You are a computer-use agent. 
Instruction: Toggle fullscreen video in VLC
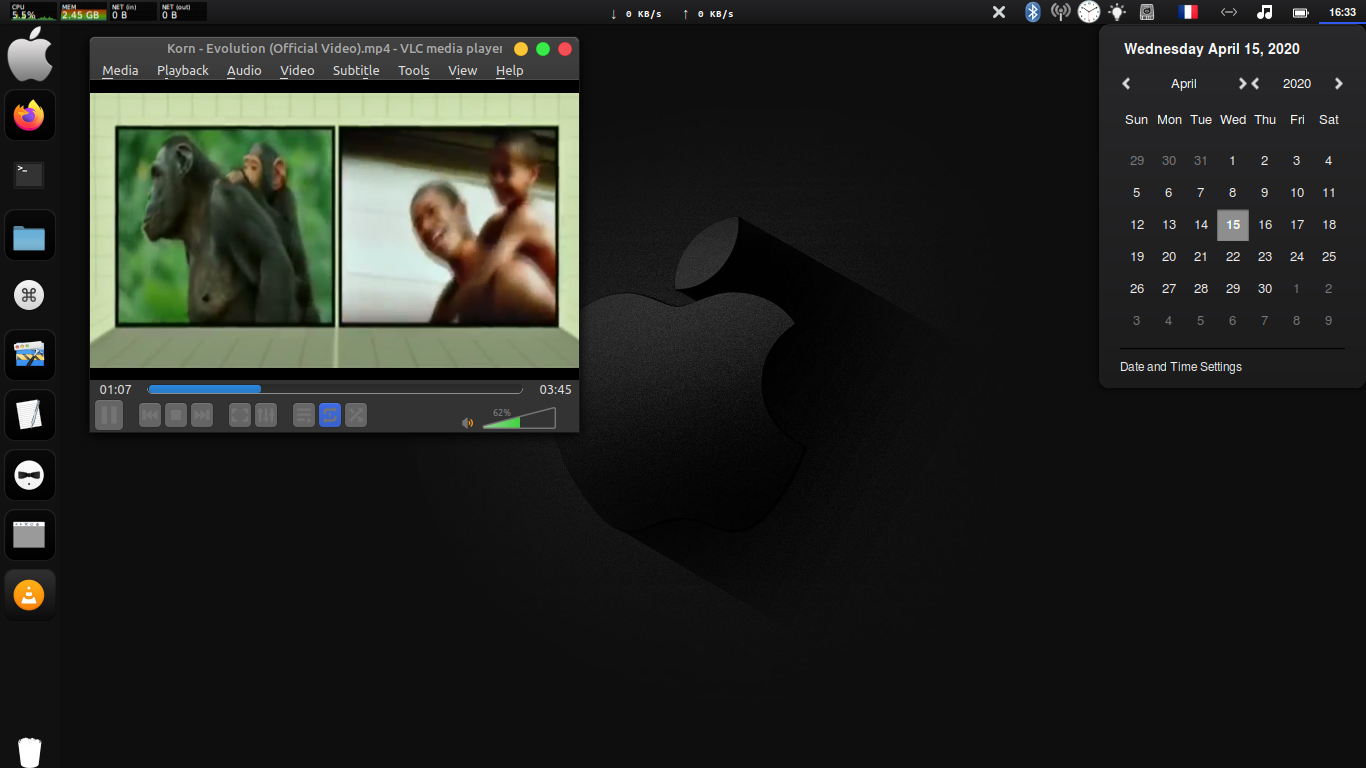pyautogui.click(x=240, y=415)
